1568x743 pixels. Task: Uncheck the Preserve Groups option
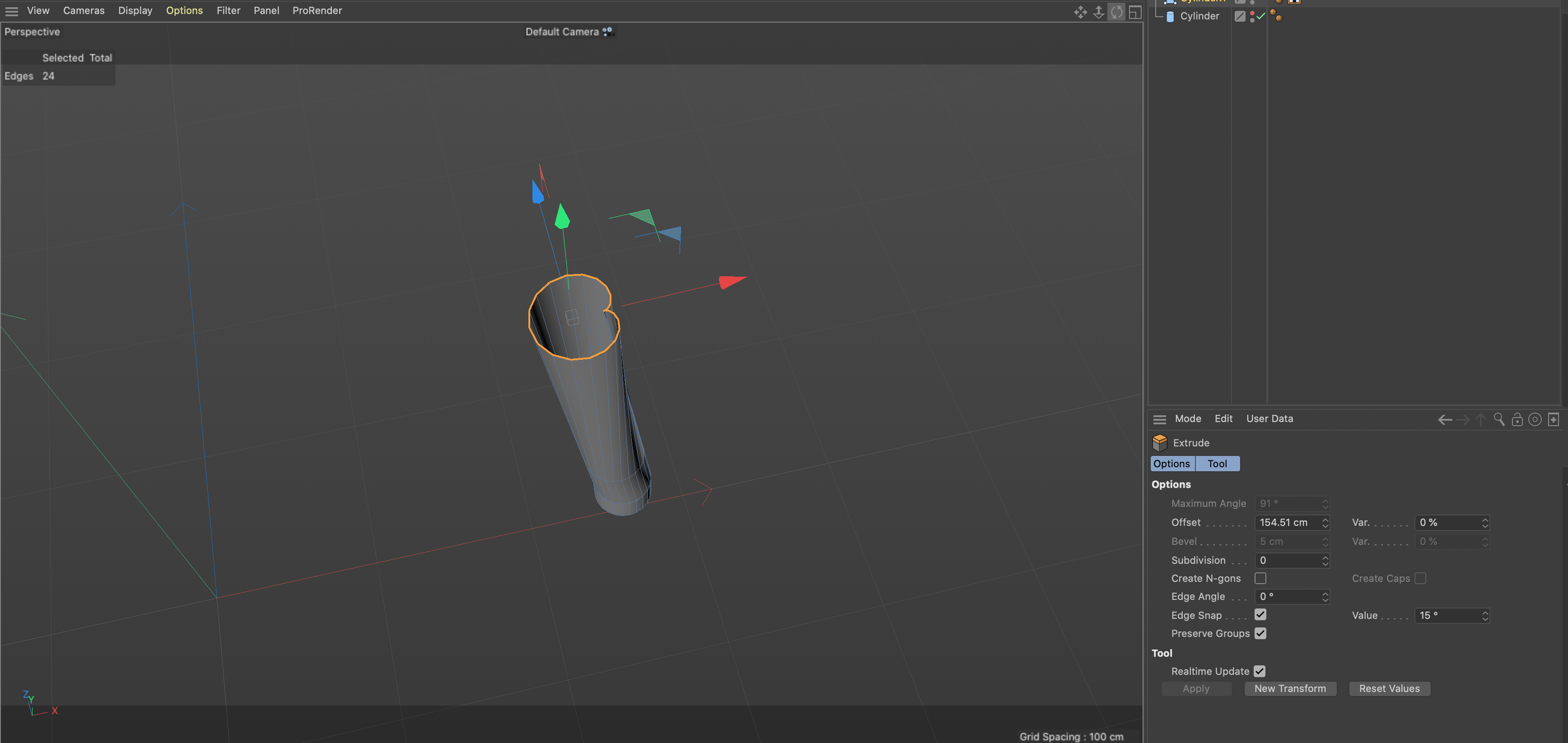1260,633
